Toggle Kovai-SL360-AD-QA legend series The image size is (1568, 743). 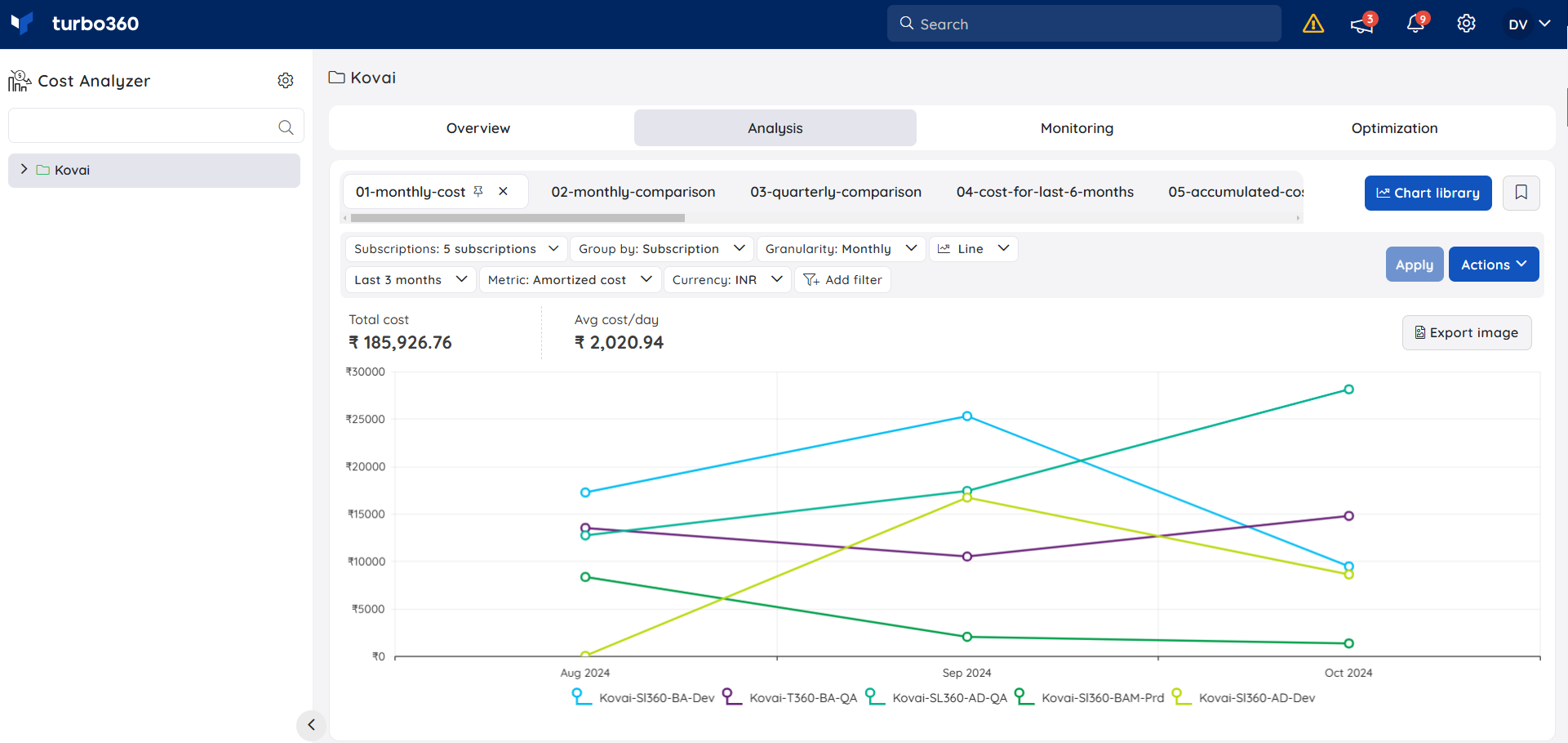click(x=936, y=697)
